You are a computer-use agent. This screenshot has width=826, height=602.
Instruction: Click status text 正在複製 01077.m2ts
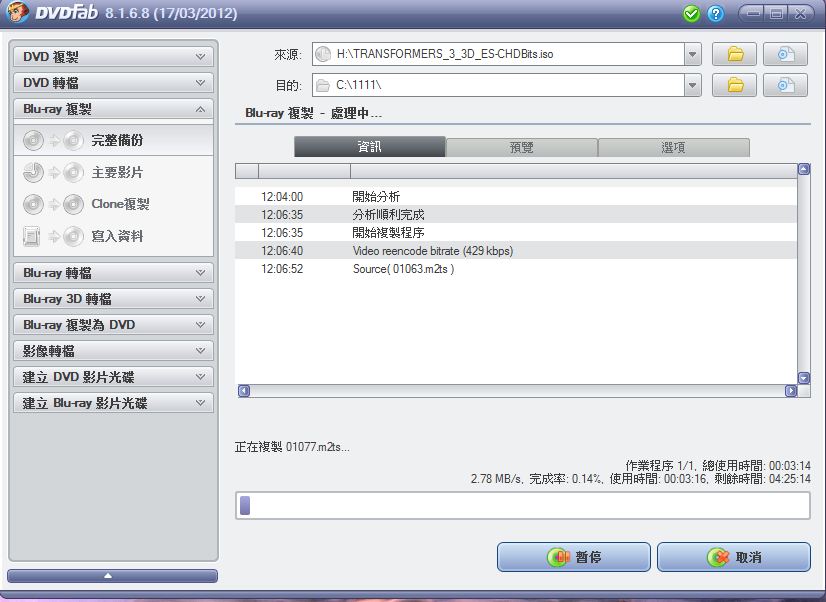click(292, 447)
